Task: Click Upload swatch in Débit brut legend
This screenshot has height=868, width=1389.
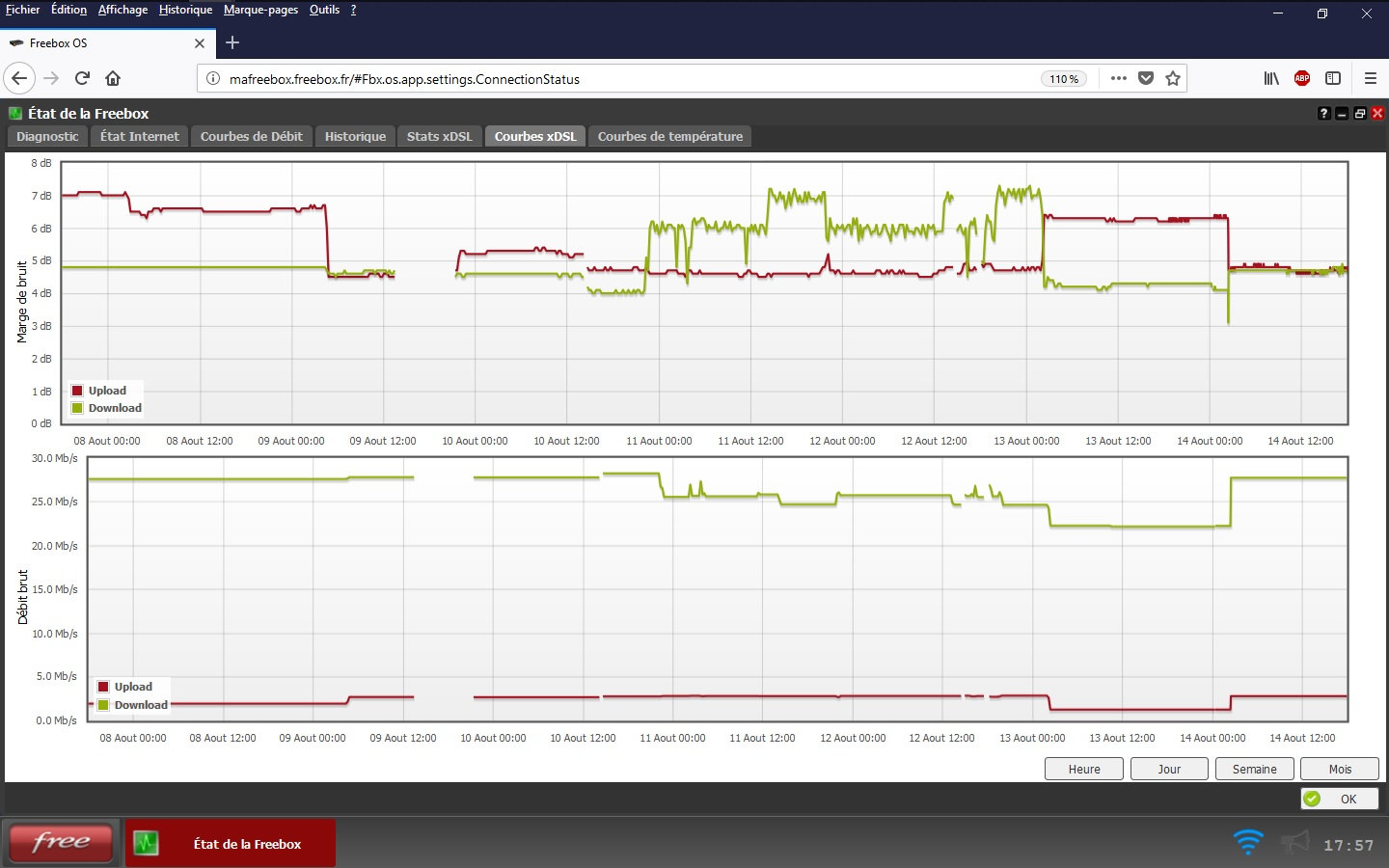Action: point(103,687)
